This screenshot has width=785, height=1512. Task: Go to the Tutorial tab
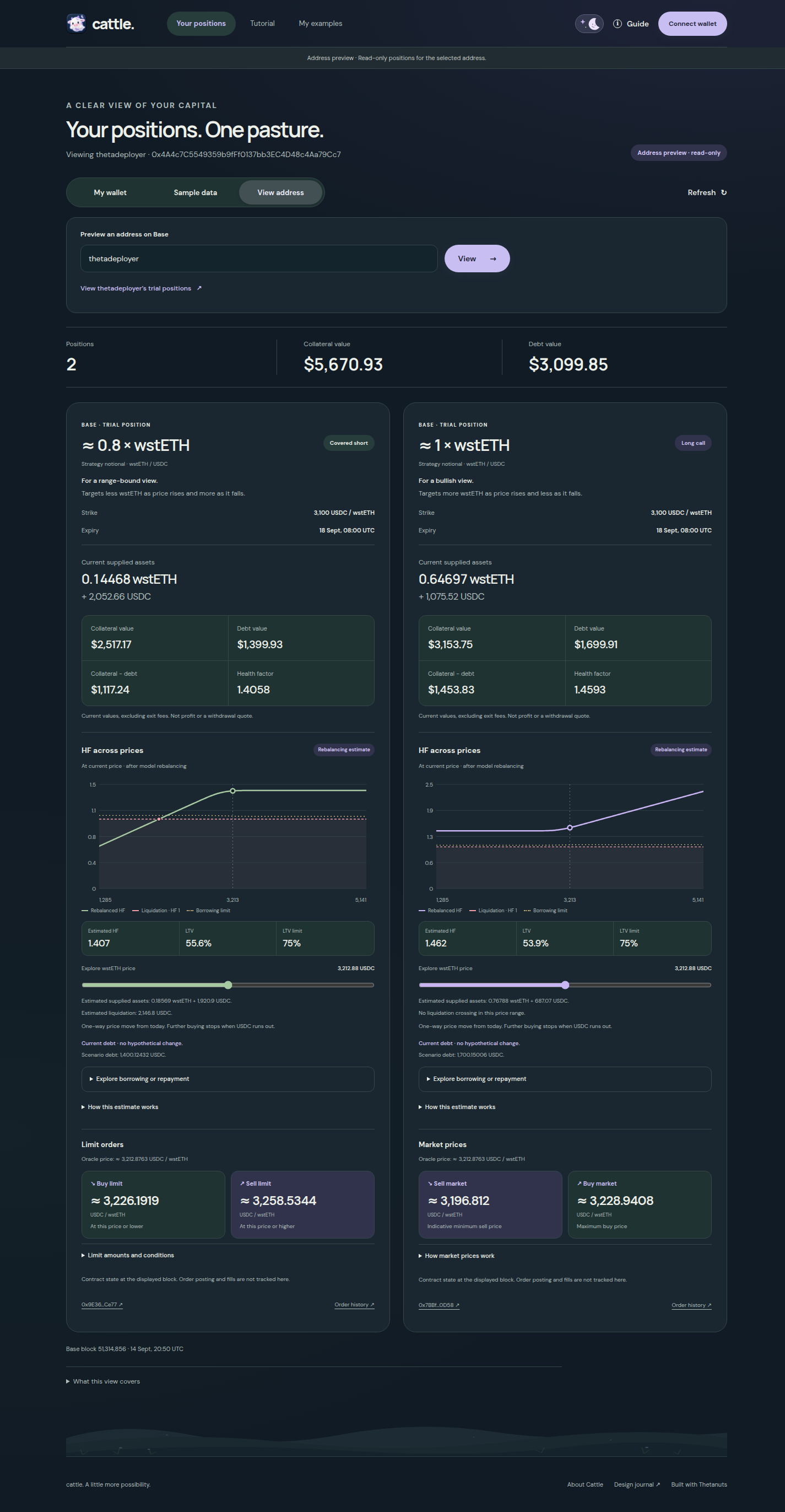click(262, 24)
